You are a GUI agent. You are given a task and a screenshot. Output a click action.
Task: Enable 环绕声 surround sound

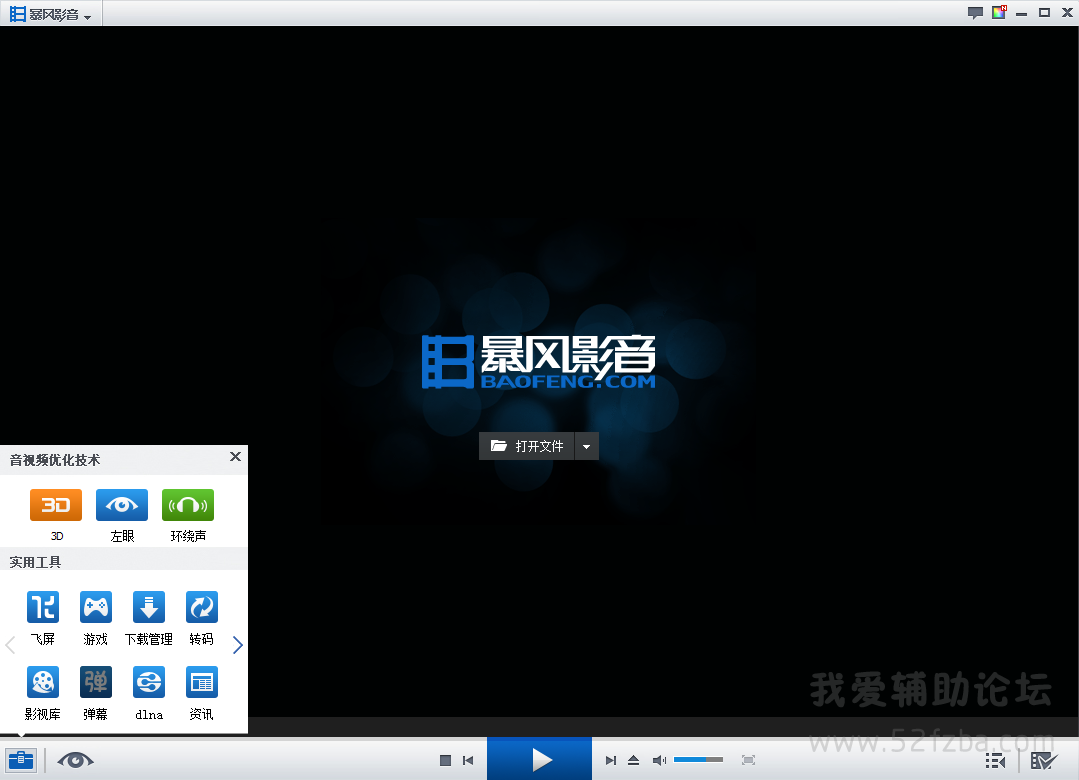(x=188, y=505)
